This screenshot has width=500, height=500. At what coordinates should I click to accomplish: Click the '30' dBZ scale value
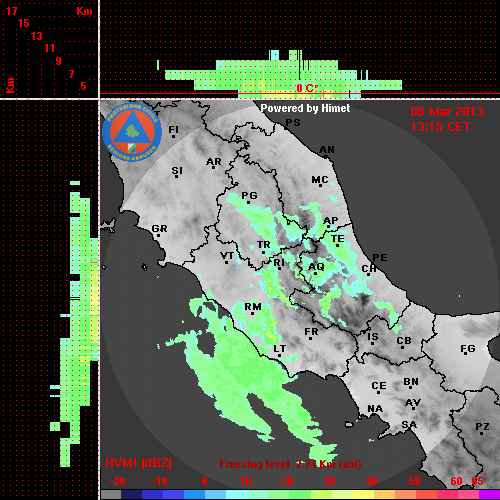pyautogui.click(x=330, y=481)
